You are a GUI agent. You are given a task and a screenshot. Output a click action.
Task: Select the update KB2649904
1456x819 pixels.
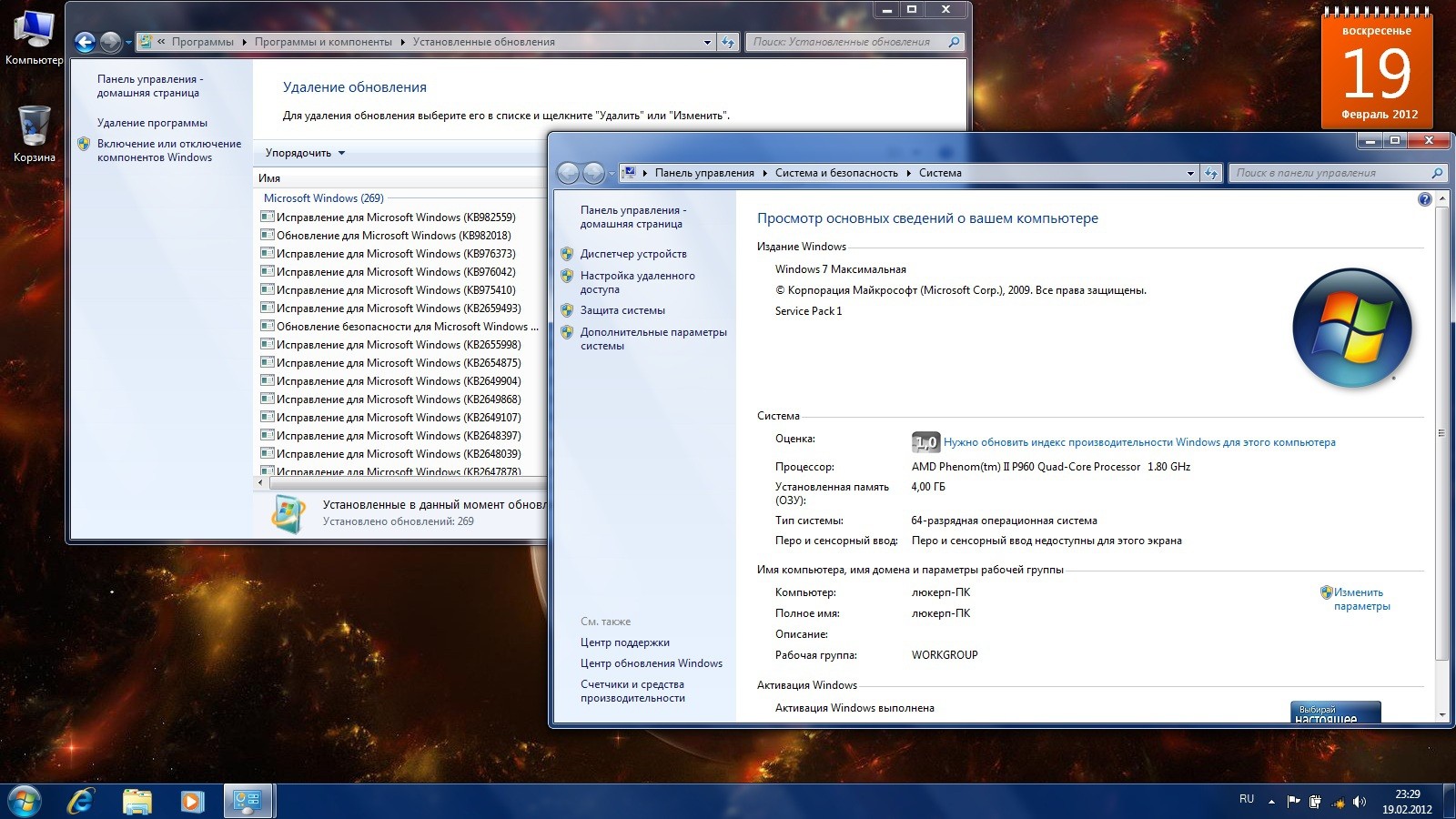(x=399, y=381)
